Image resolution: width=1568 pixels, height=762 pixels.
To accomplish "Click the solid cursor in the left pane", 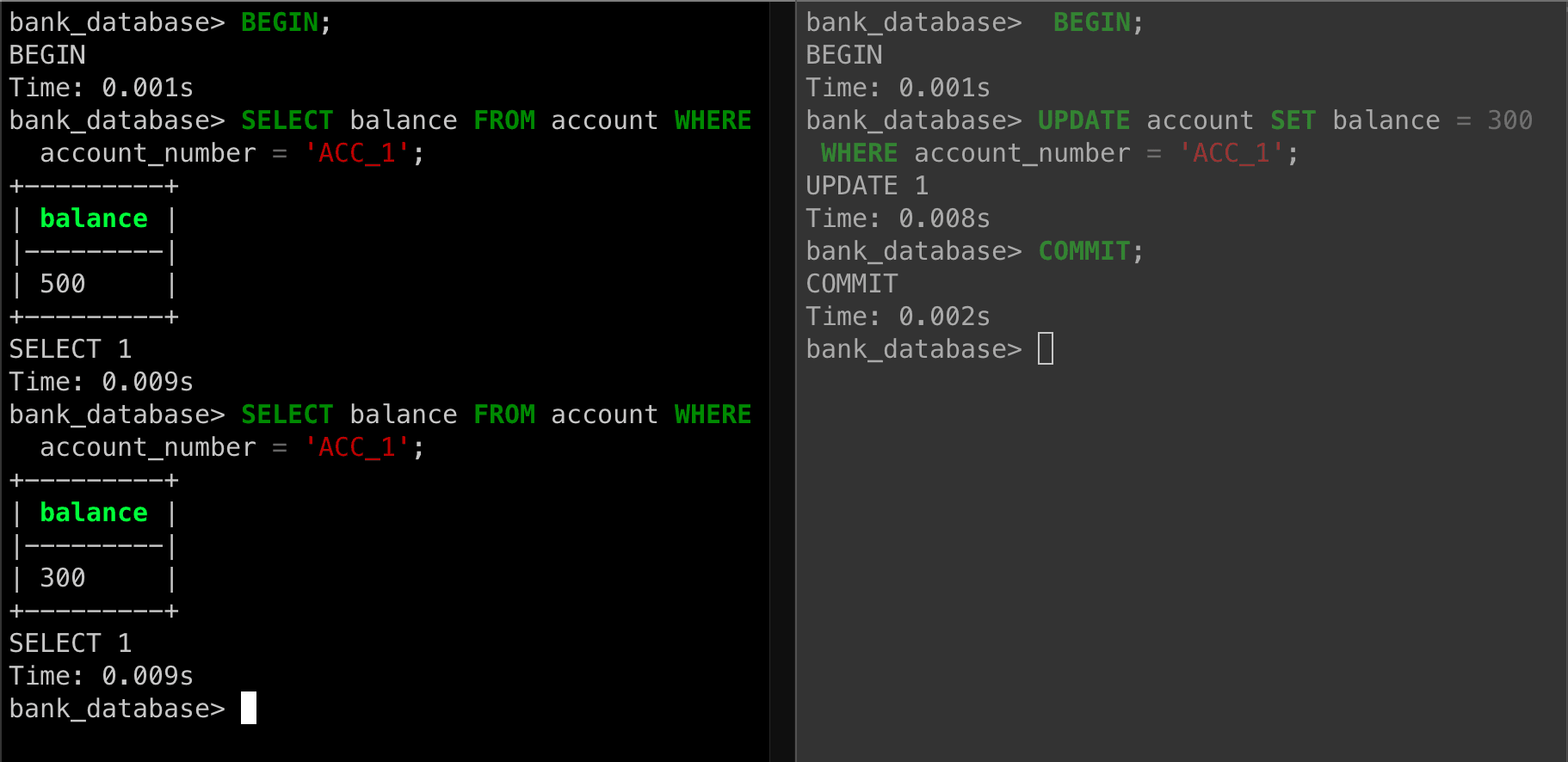I will 249,708.
